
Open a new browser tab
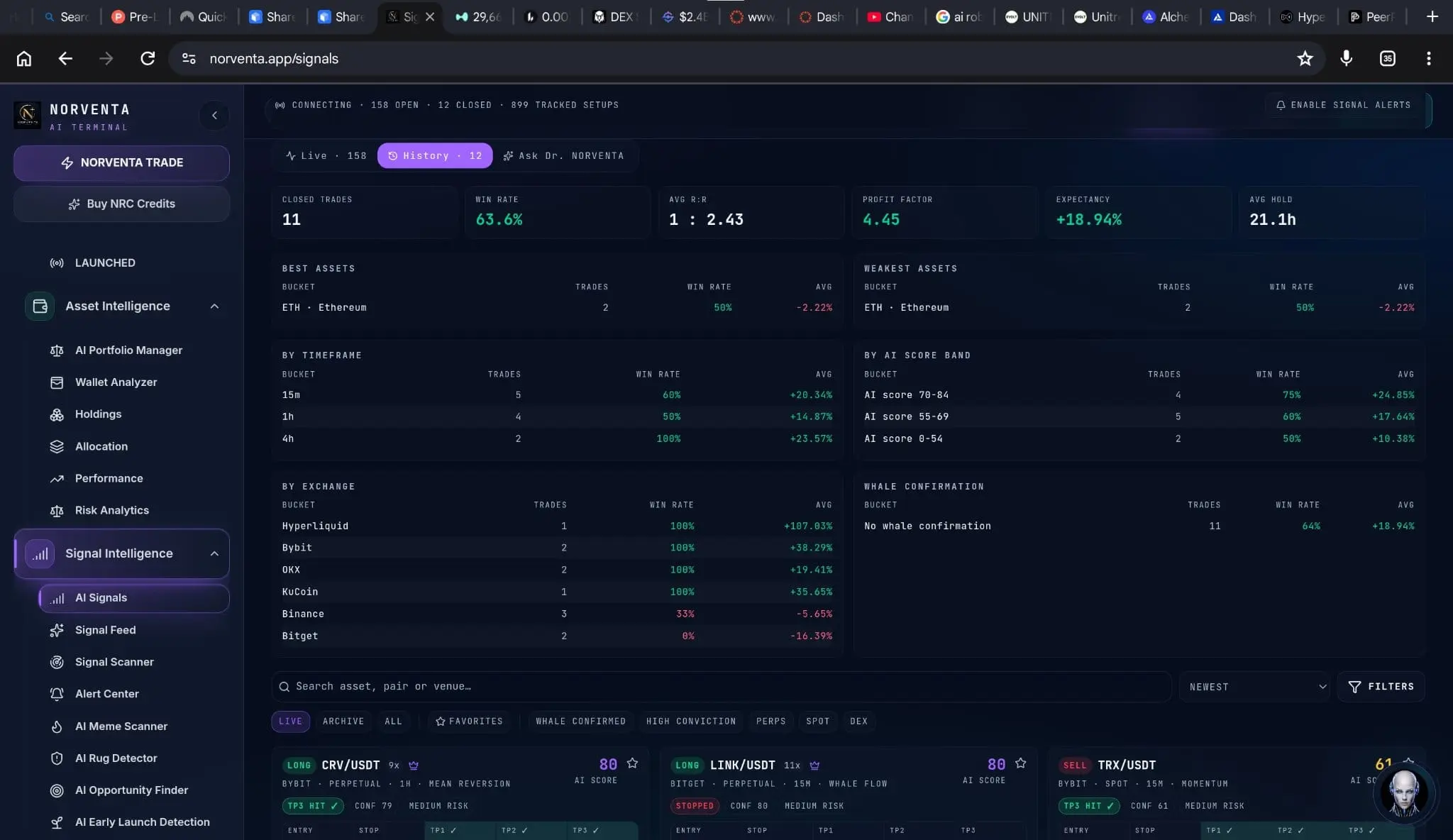[1432, 16]
